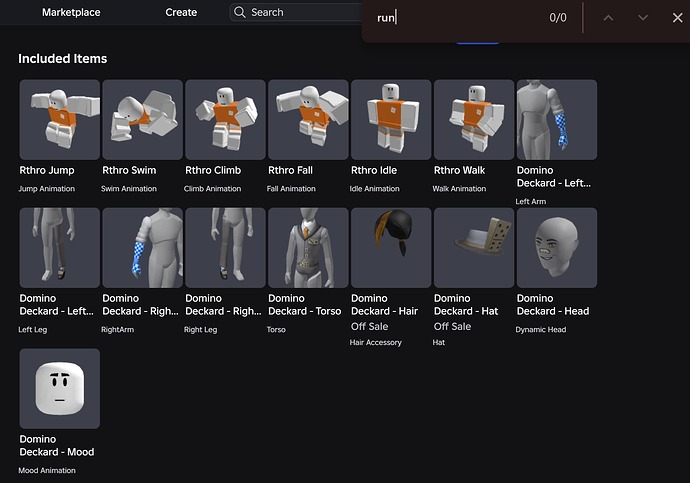Click the 'Walk Animation' type label
690x483 pixels.
pos(459,189)
